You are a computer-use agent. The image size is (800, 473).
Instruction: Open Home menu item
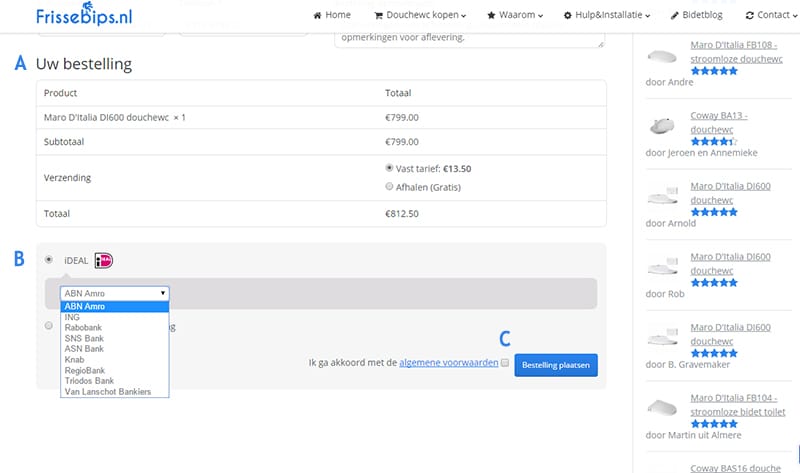pyautogui.click(x=332, y=15)
